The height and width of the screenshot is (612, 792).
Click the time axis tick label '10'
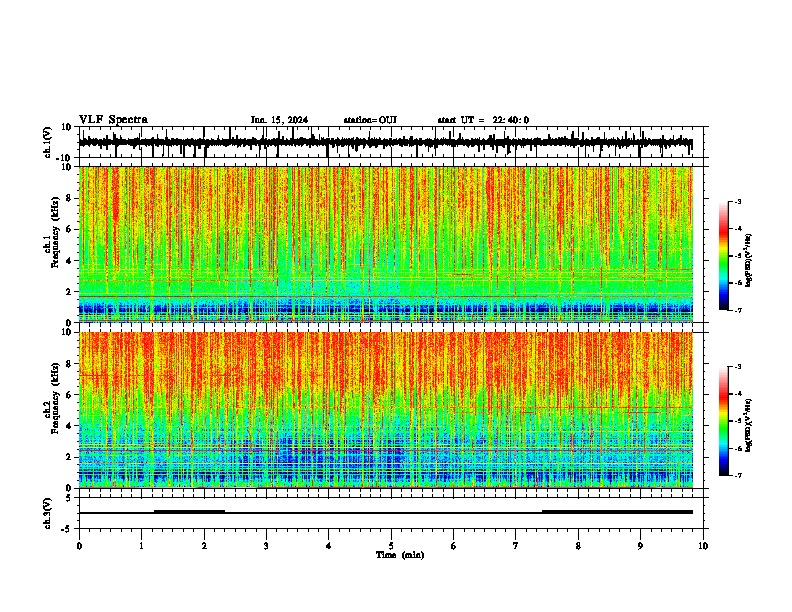point(703,546)
